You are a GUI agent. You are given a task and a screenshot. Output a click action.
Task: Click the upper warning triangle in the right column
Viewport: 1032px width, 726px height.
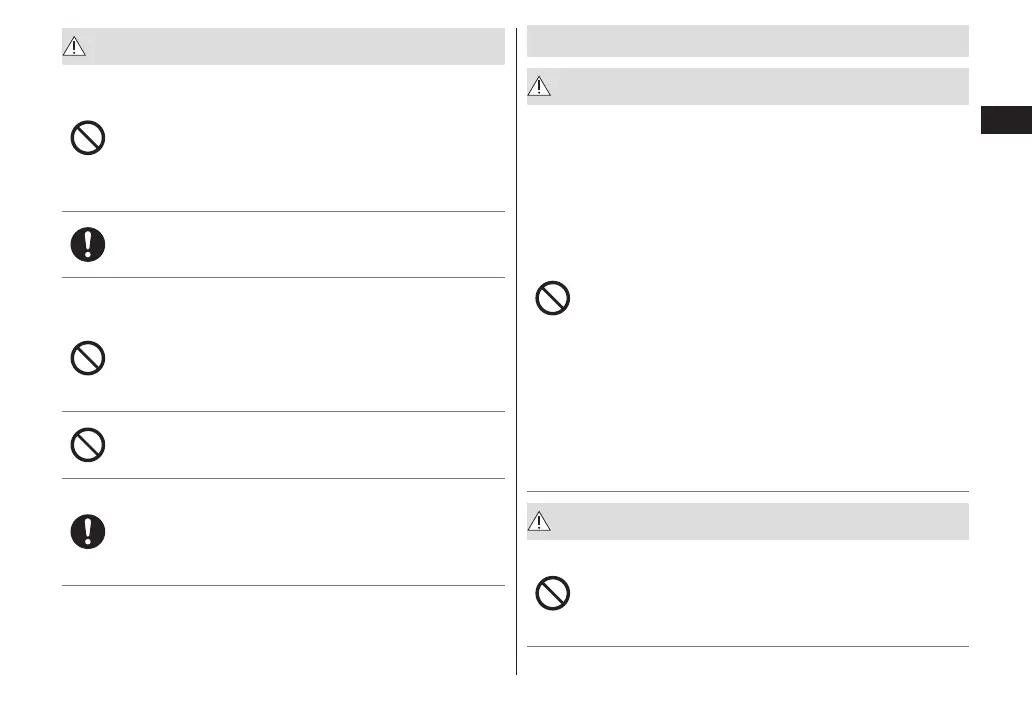[540, 87]
